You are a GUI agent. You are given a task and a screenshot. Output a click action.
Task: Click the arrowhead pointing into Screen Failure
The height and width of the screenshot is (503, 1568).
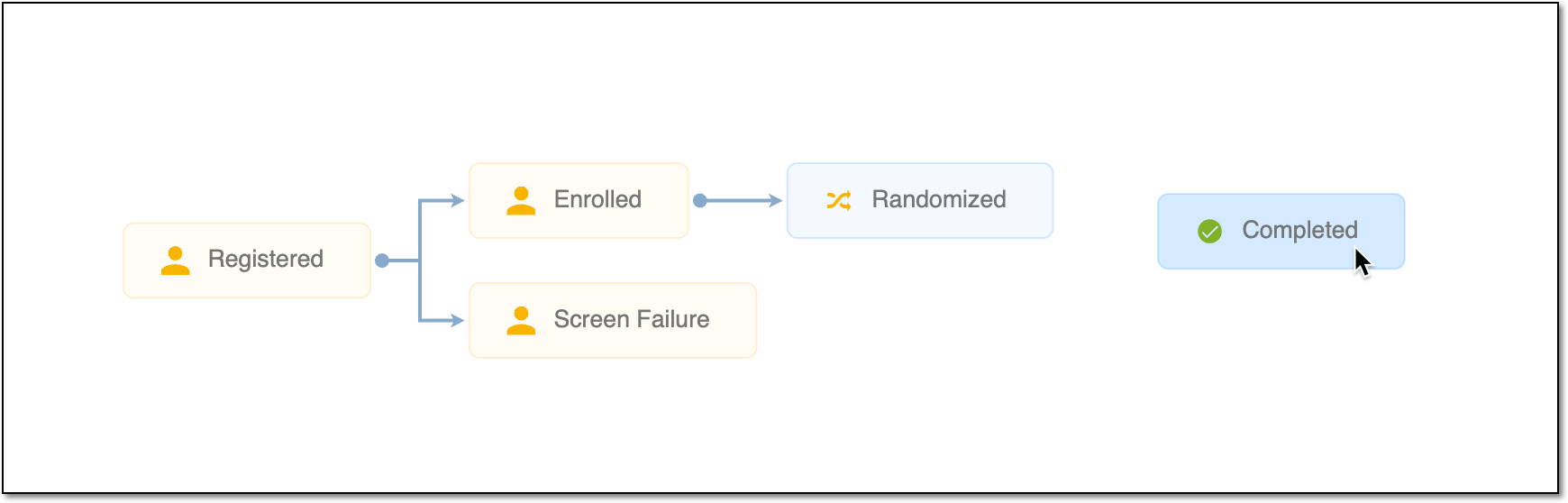pos(458,320)
